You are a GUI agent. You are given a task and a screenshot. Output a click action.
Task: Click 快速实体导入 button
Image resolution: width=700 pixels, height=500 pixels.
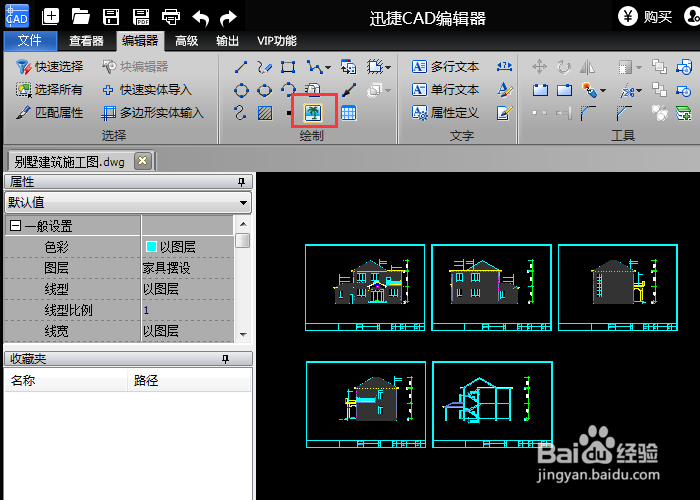point(147,90)
